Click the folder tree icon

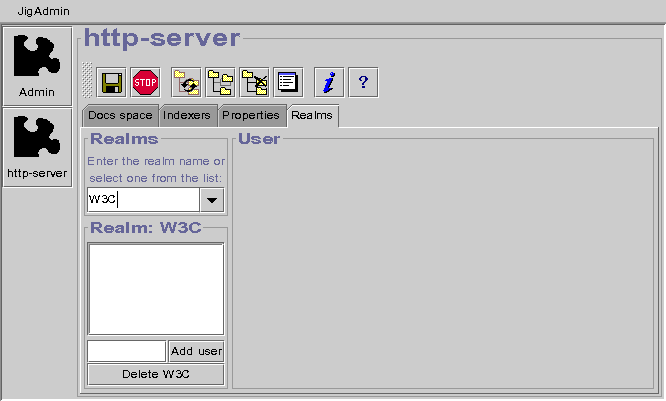click(x=220, y=82)
